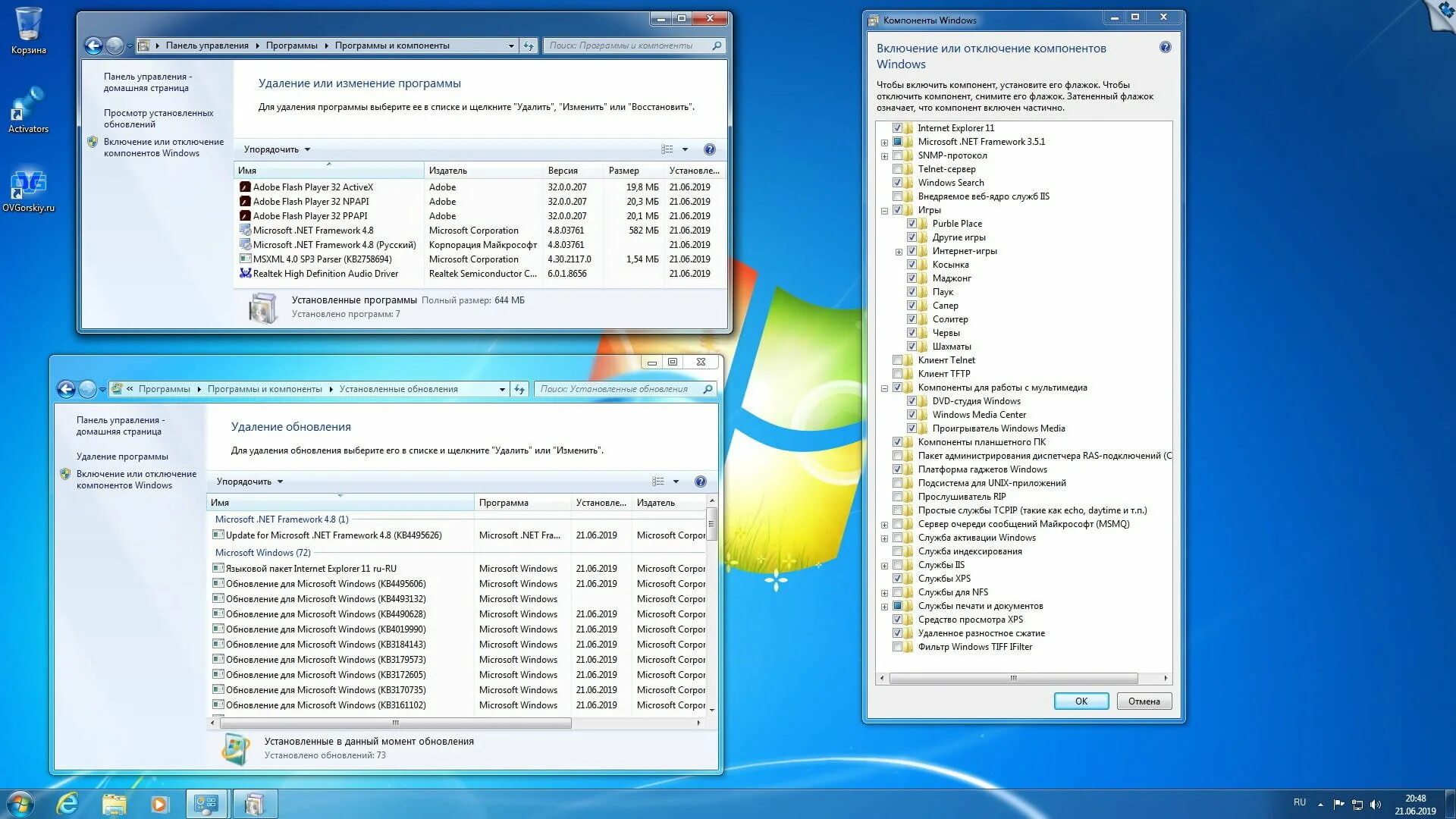
Task: Open Windows Media Player from the taskbar
Action: [x=159, y=803]
